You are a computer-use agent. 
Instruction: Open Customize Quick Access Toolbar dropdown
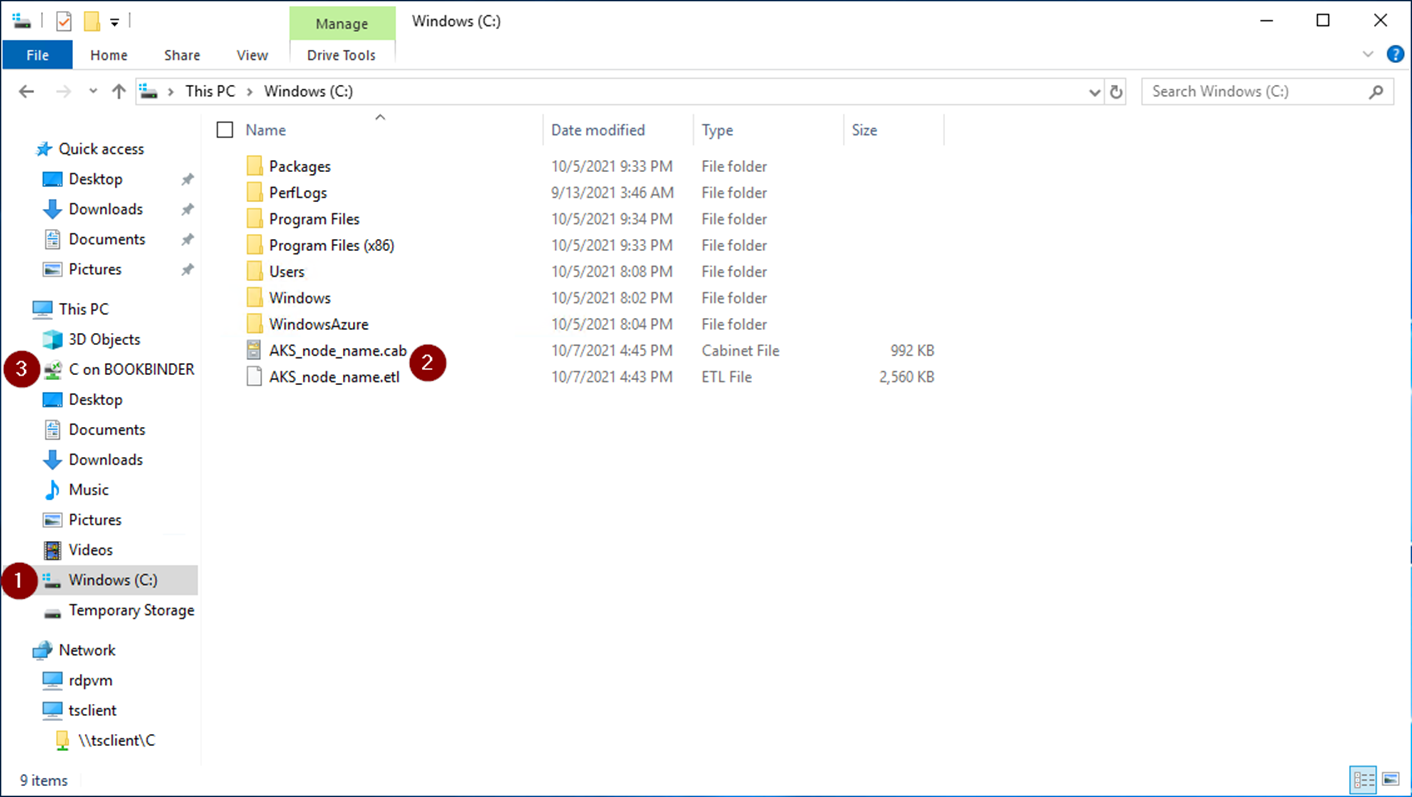click(x=115, y=21)
